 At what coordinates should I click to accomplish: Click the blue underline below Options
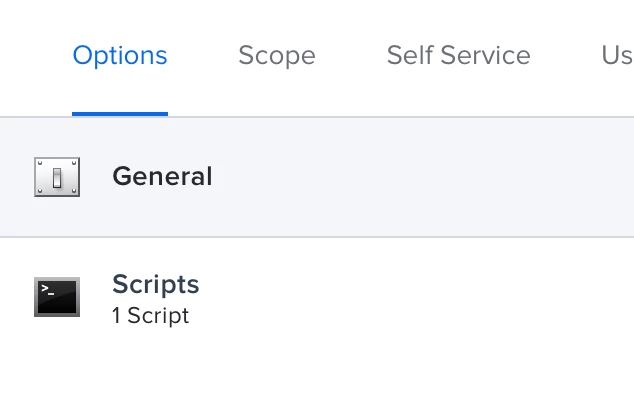point(120,114)
